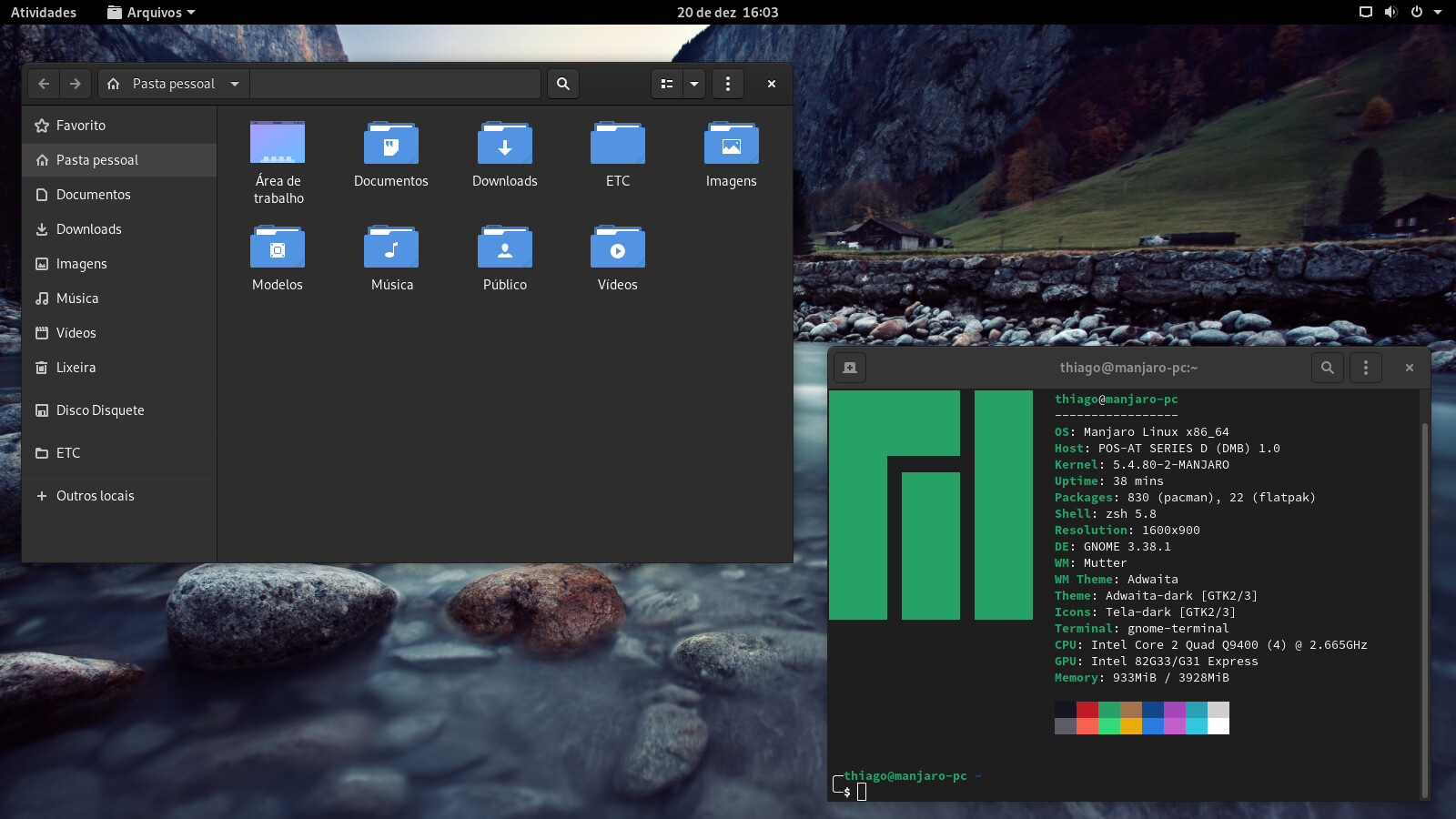Expand the Pasta pessoal path dropdown
The width and height of the screenshot is (1456, 819).
coord(235,84)
